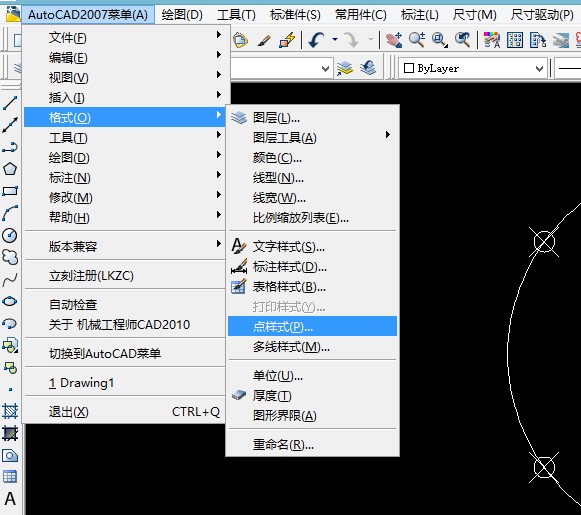Choose 厚度(T) entry
This screenshot has width=581, height=515.
click(313, 395)
